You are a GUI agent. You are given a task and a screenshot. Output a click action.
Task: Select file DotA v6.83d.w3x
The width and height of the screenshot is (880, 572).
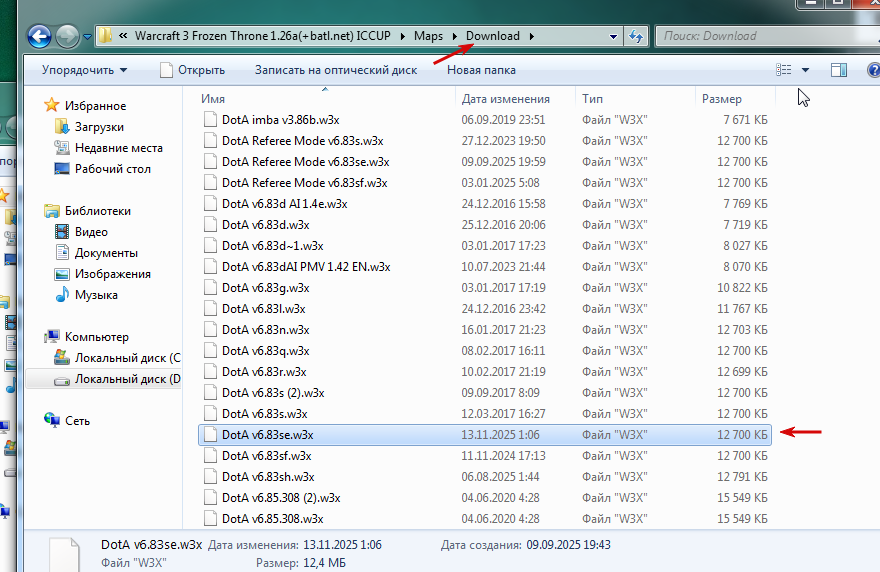(x=265, y=225)
